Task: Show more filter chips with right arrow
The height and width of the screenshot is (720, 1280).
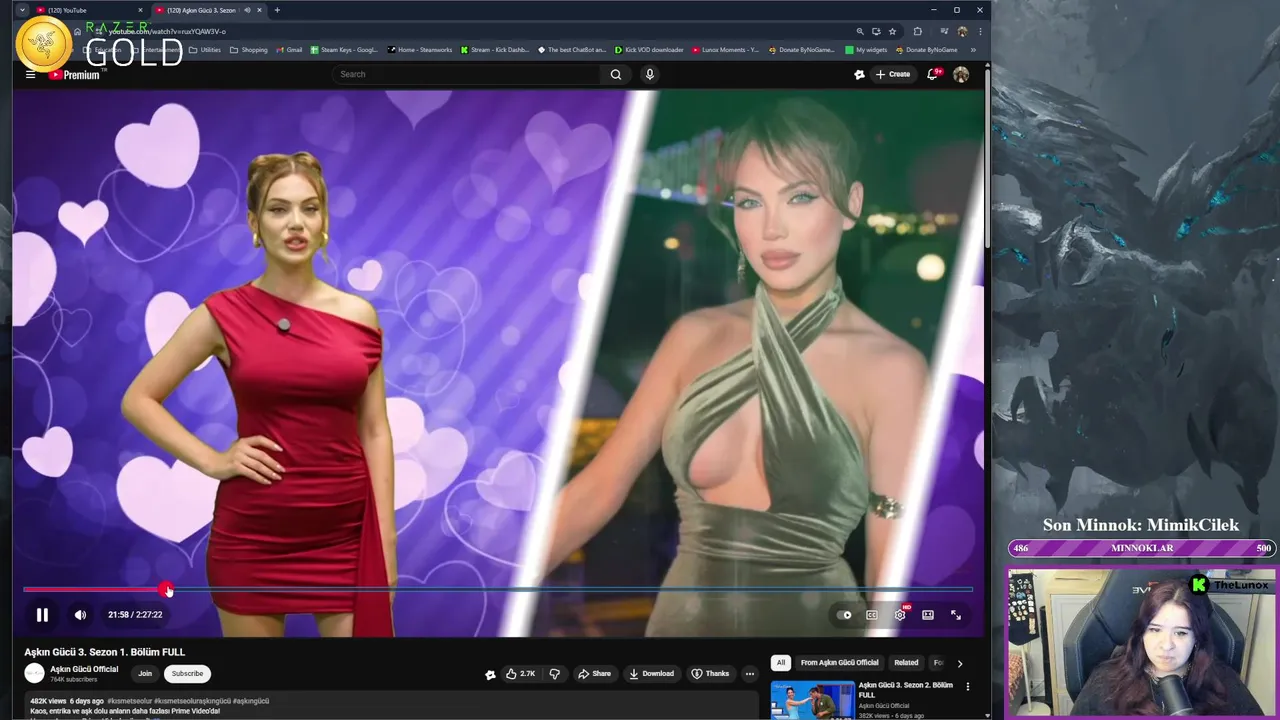Action: (x=960, y=663)
